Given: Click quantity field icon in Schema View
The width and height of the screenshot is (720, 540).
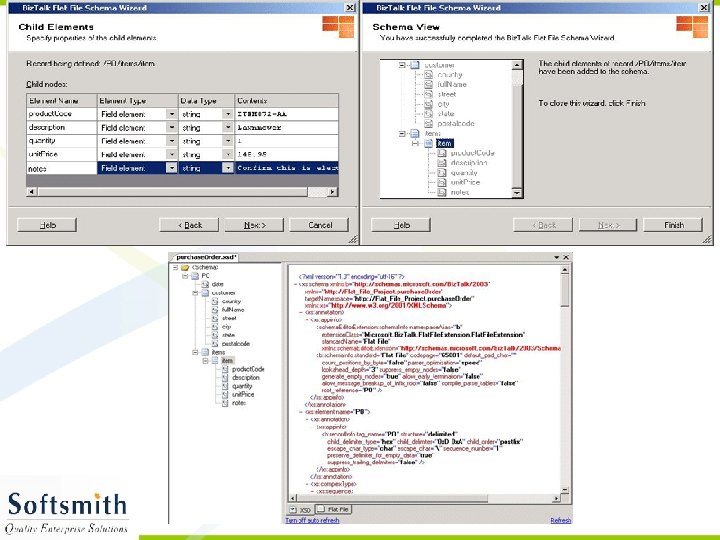Looking at the screenshot, I should [442, 173].
